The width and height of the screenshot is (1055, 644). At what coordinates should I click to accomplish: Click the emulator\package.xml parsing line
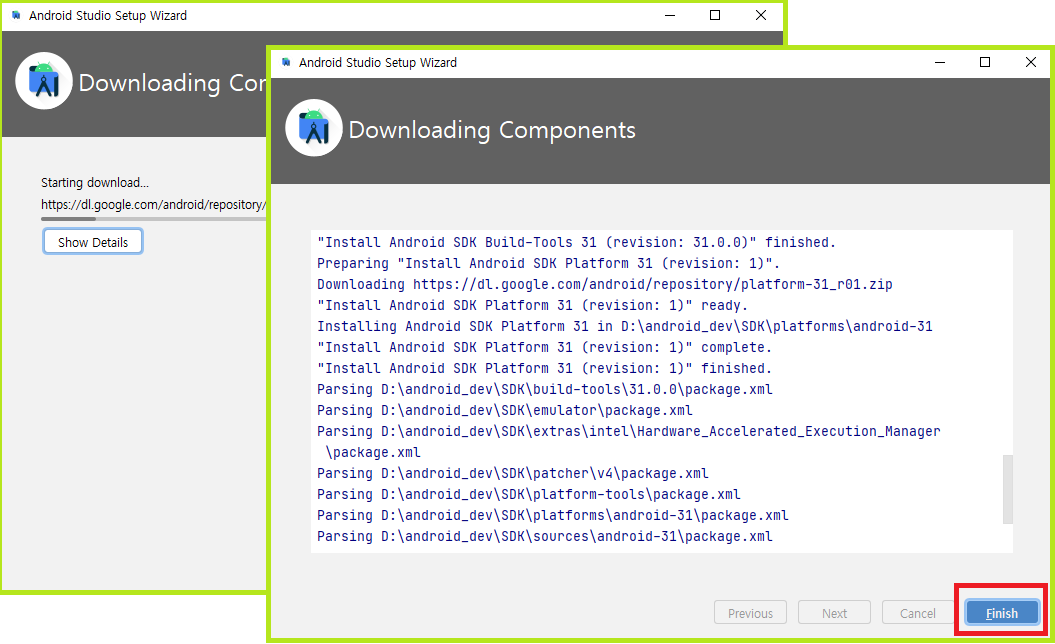click(x=505, y=410)
